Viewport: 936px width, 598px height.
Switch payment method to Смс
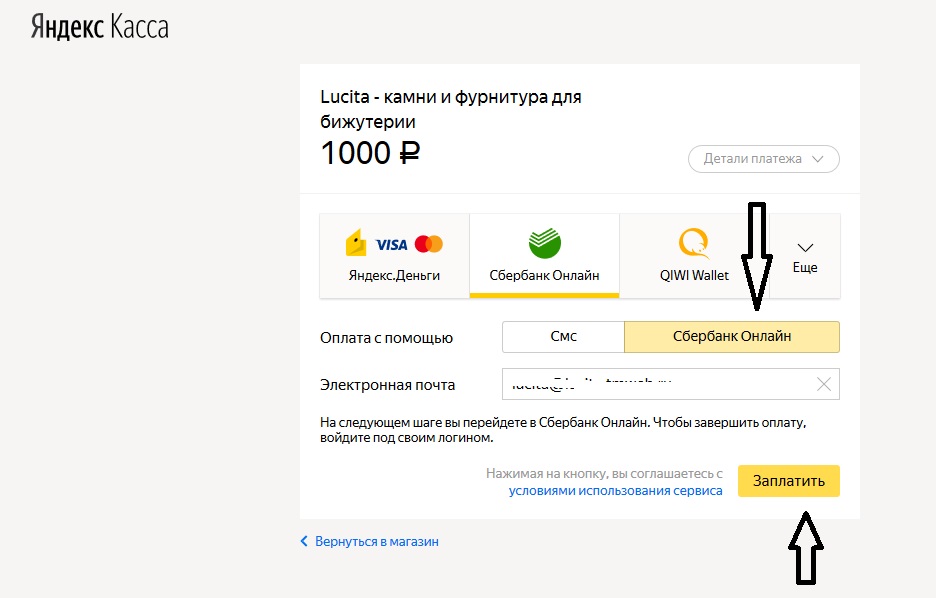click(563, 337)
